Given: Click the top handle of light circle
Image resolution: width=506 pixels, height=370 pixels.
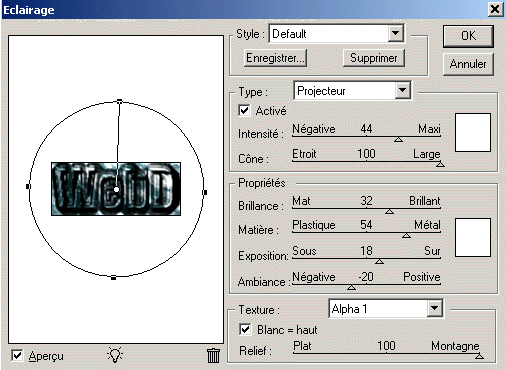Looking at the screenshot, I should tap(119, 101).
